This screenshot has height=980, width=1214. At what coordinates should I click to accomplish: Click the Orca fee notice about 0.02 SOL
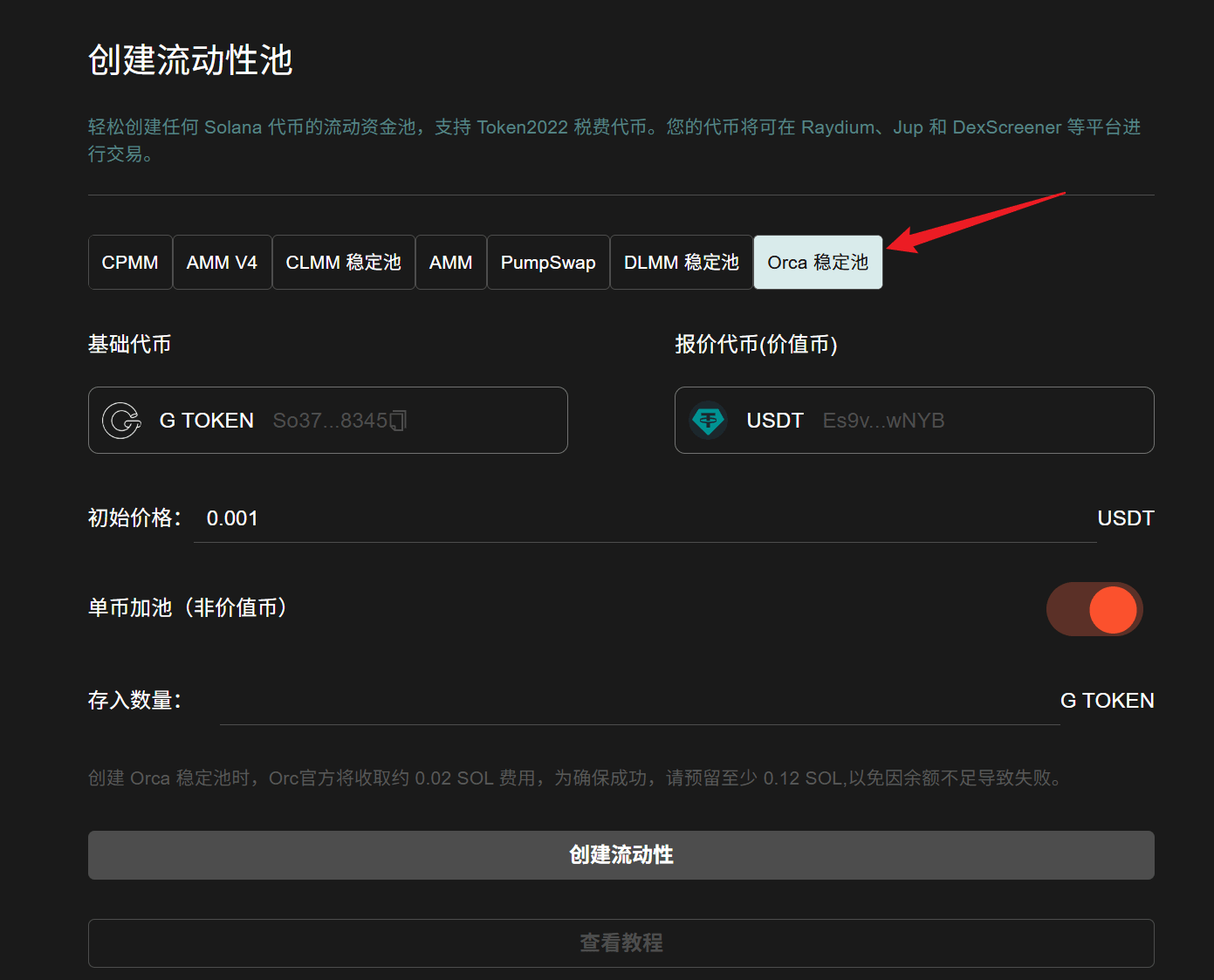(578, 778)
